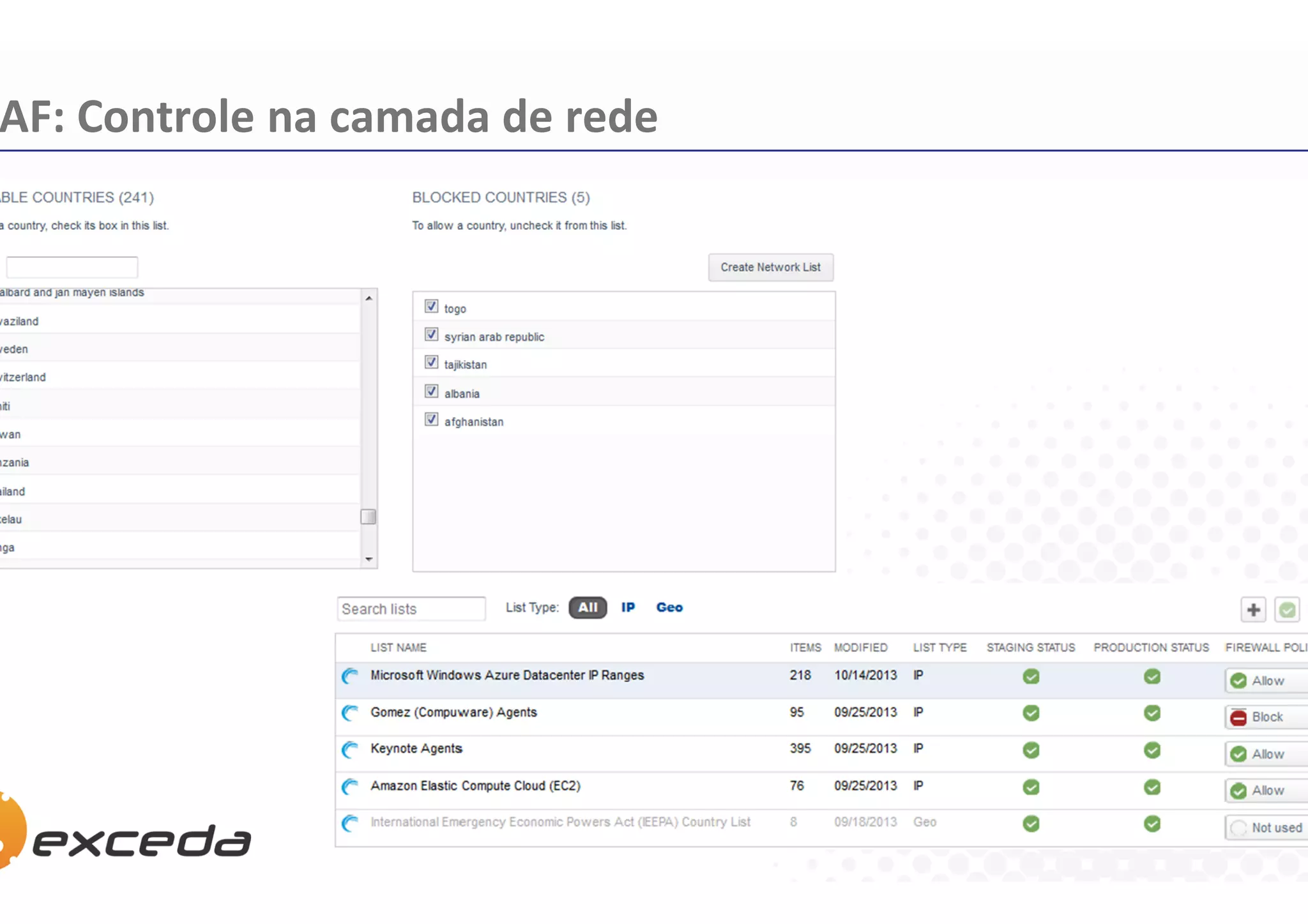Open firewall policy dropdown for Gomez Agents (Block)
The height and width of the screenshot is (924, 1308).
1266,717
